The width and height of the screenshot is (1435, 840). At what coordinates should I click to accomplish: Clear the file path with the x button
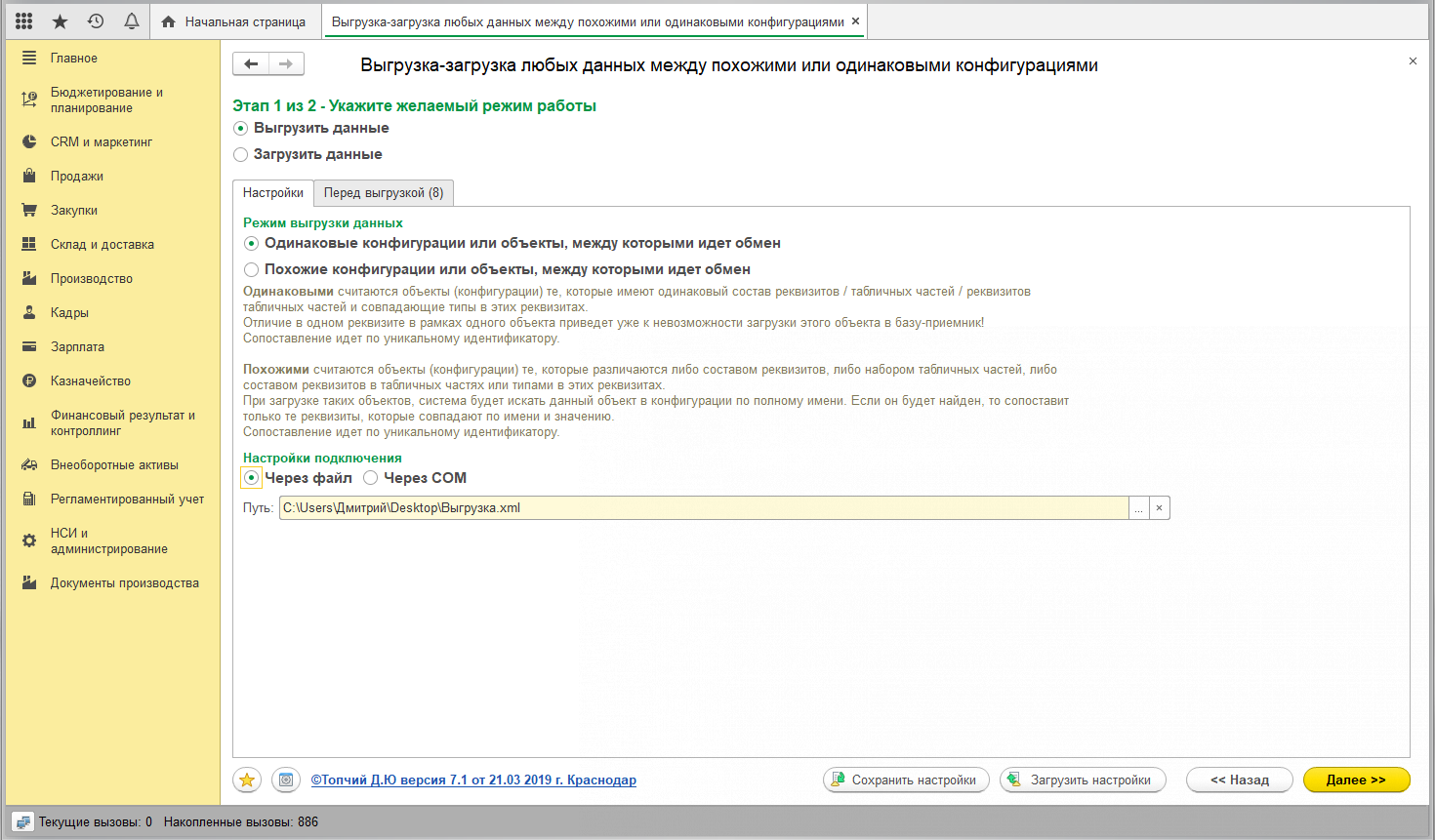coord(1159,508)
